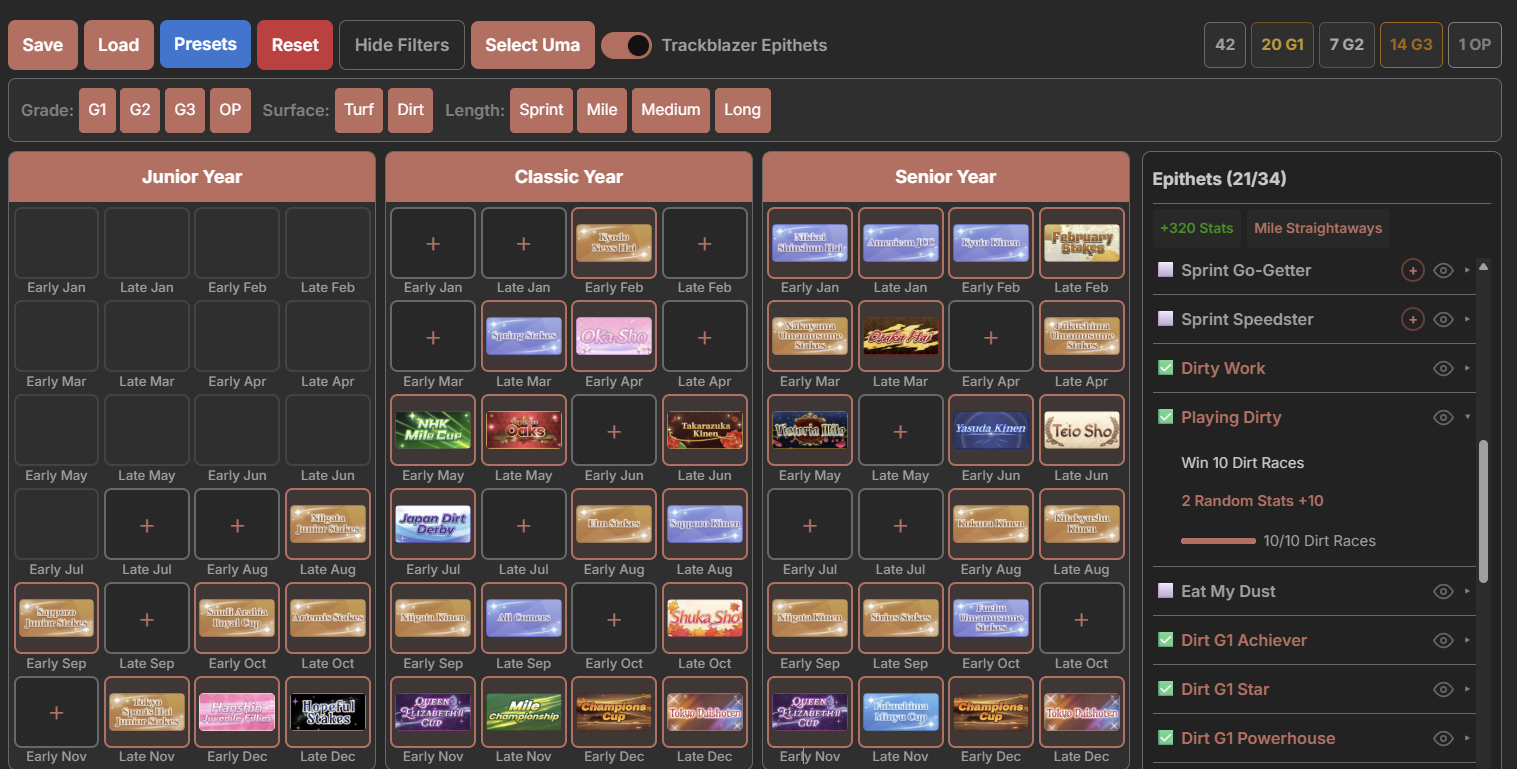Expand the Sprint Go-Getter epithet details
This screenshot has height=769, width=1517.
click(x=1468, y=270)
